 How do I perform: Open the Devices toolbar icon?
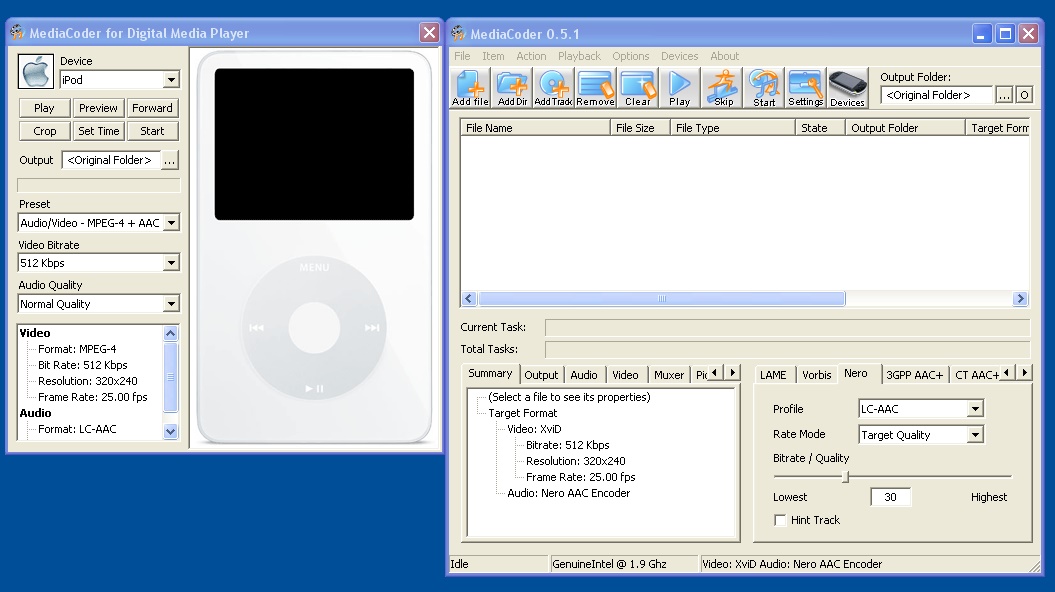847,87
